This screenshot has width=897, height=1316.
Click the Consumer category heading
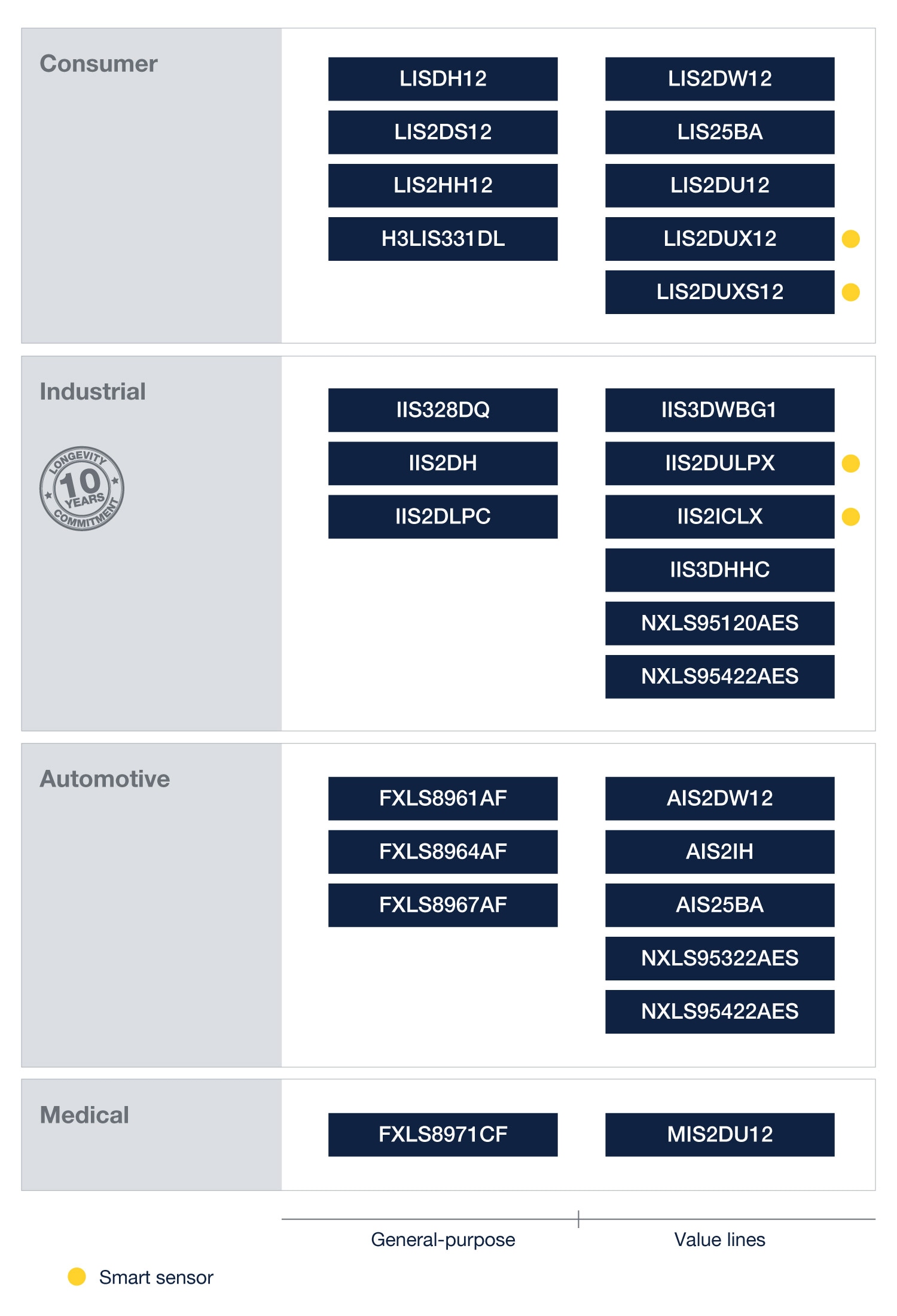point(99,63)
